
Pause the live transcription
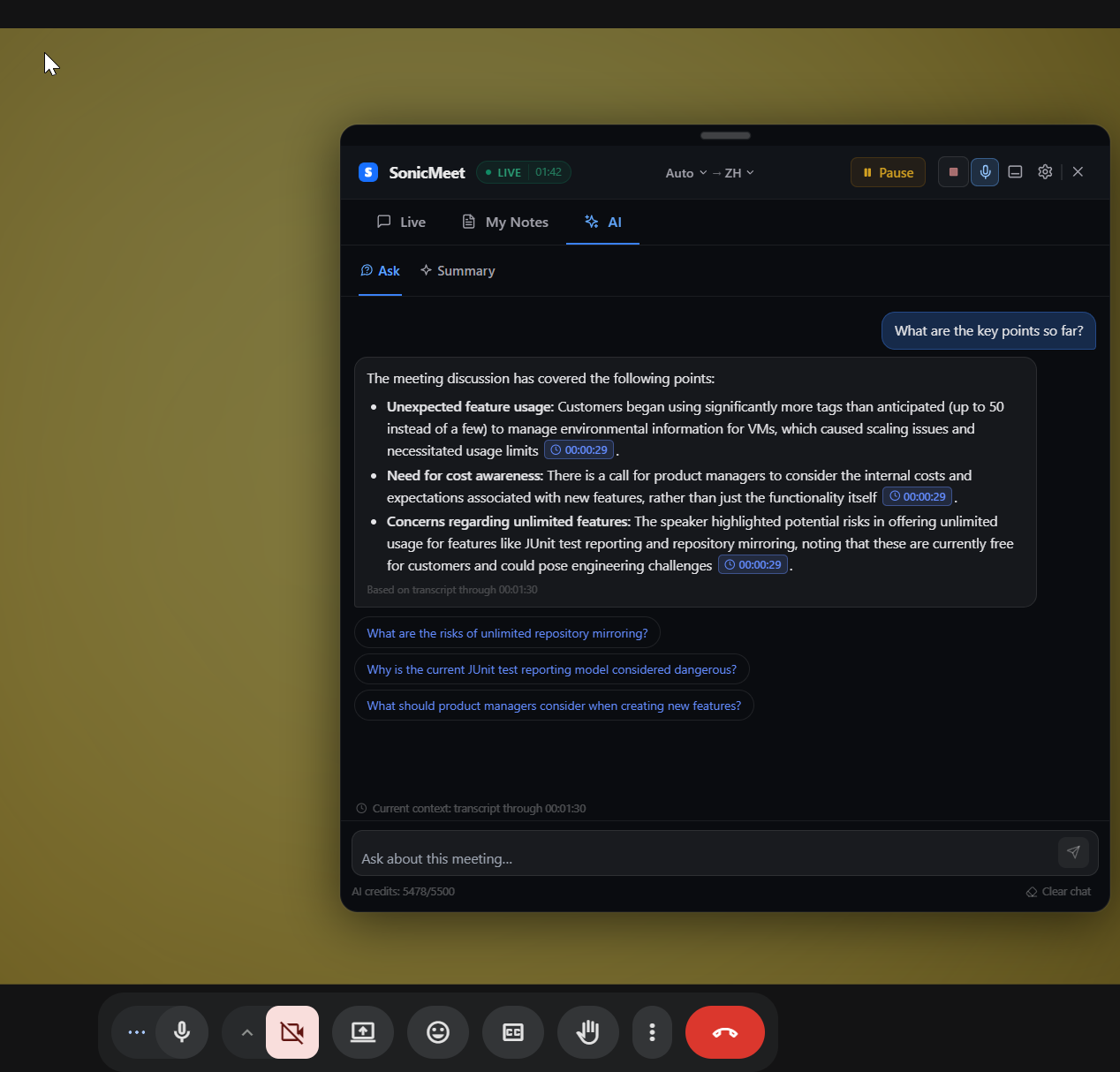[888, 172]
